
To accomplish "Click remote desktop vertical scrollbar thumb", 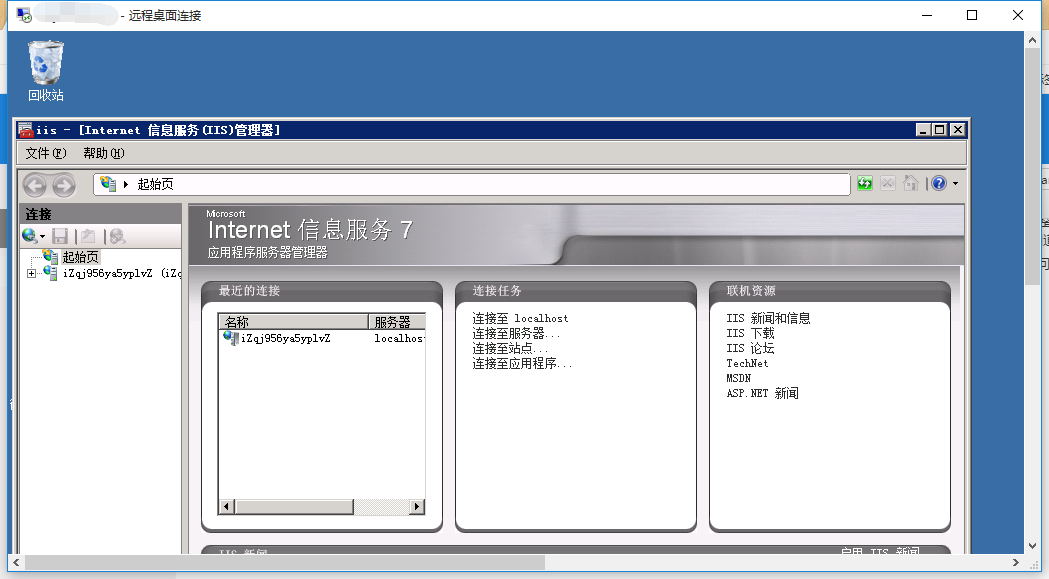I will pos(1032,166).
